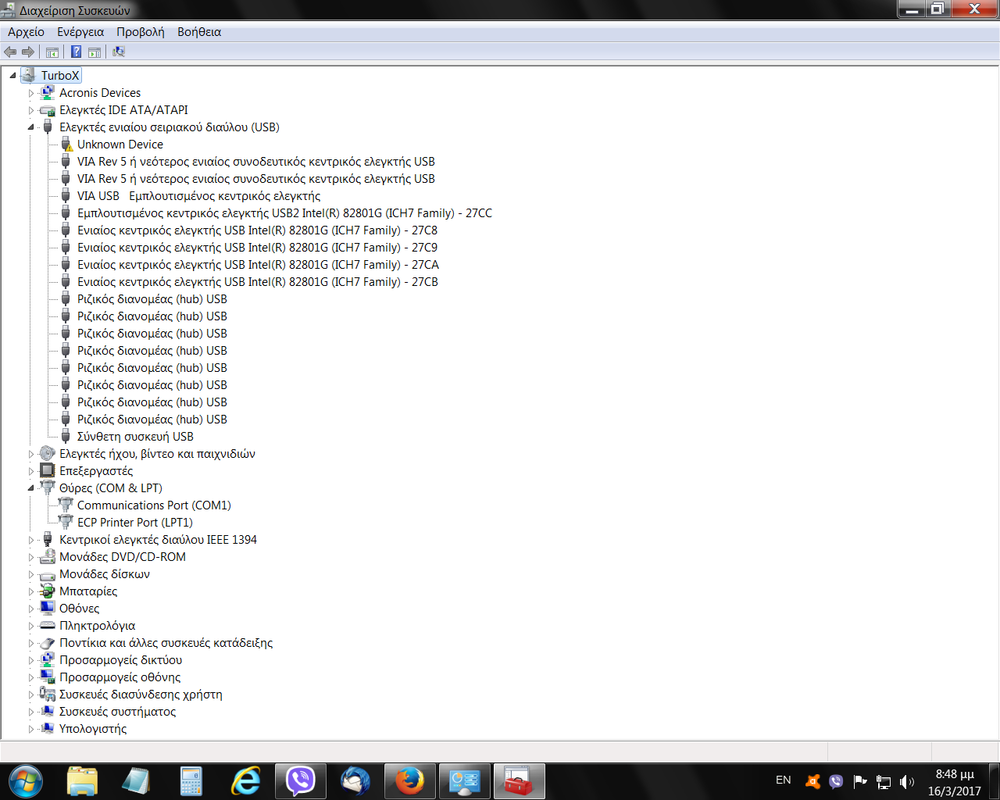1000x800 pixels.
Task: Click the volume speaker icon in system tray
Action: (908, 781)
